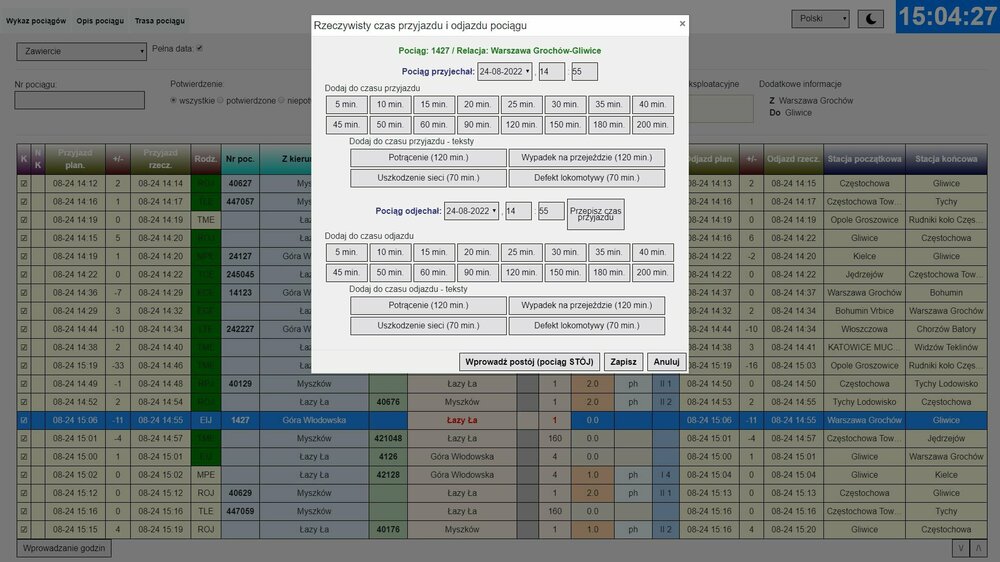Toggle dark mode moon icon
This screenshot has width=1000, height=562.
(871, 19)
